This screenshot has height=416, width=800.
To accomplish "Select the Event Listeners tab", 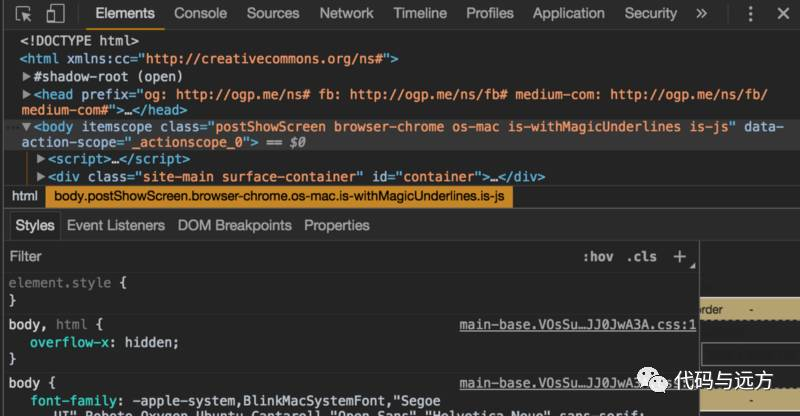I will tap(116, 226).
